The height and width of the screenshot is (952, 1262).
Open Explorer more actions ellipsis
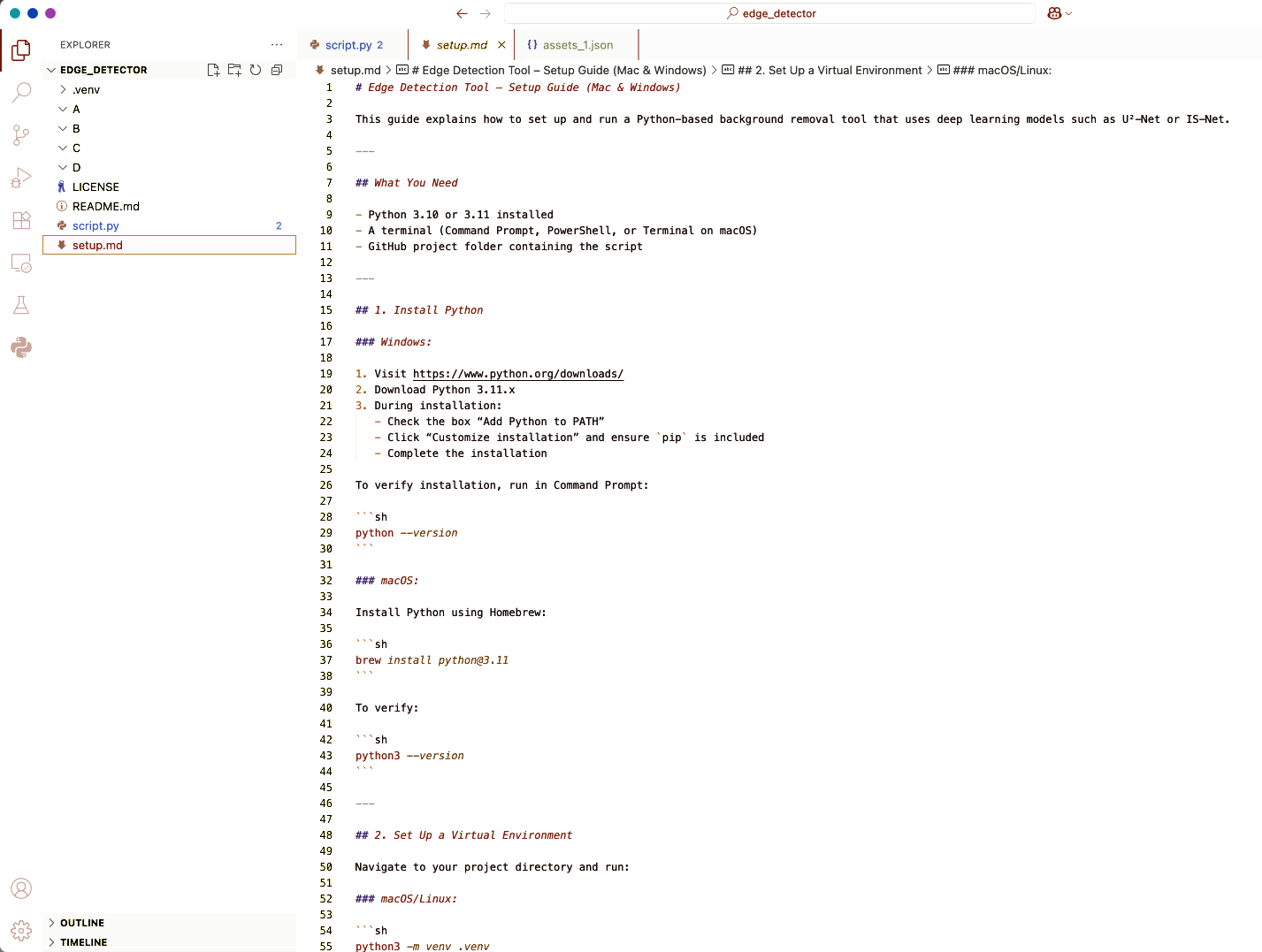tap(277, 44)
